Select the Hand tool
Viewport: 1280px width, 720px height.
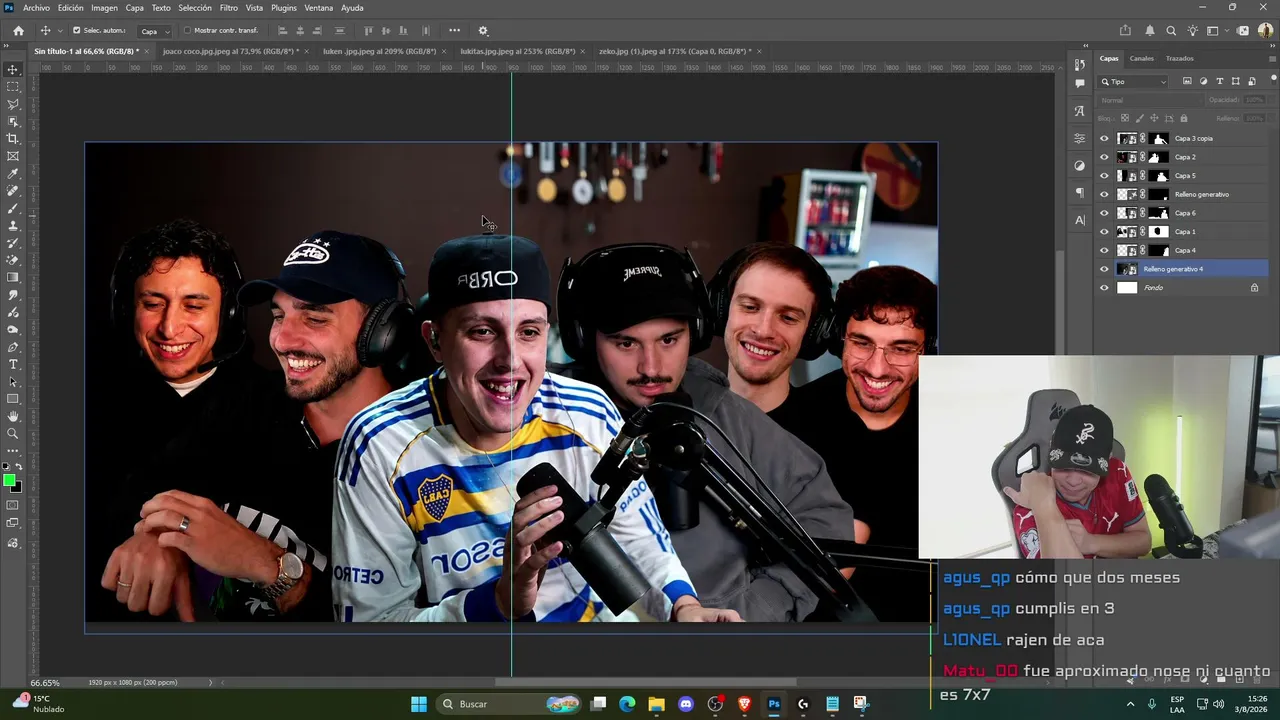click(x=13, y=416)
